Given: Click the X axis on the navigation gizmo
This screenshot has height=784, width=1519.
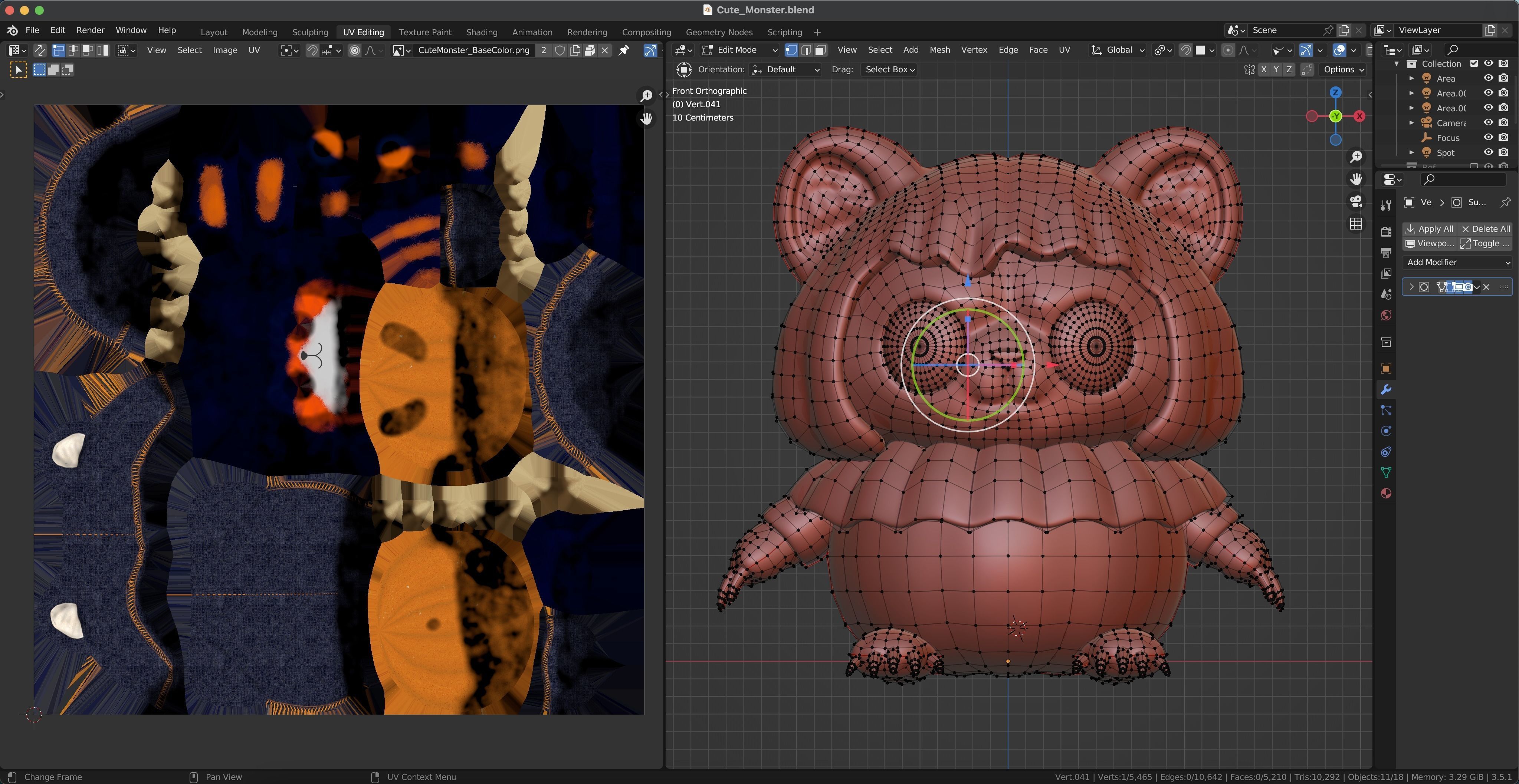Looking at the screenshot, I should point(1360,116).
